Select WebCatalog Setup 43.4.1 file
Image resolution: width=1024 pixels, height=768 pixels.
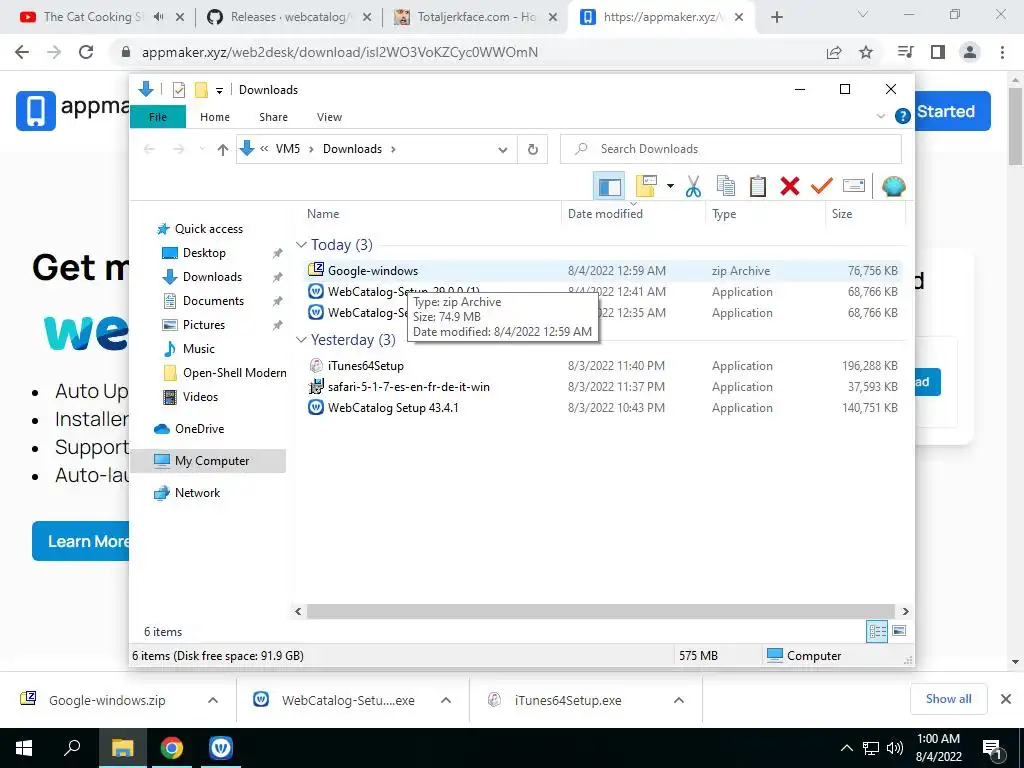pos(603,408)
